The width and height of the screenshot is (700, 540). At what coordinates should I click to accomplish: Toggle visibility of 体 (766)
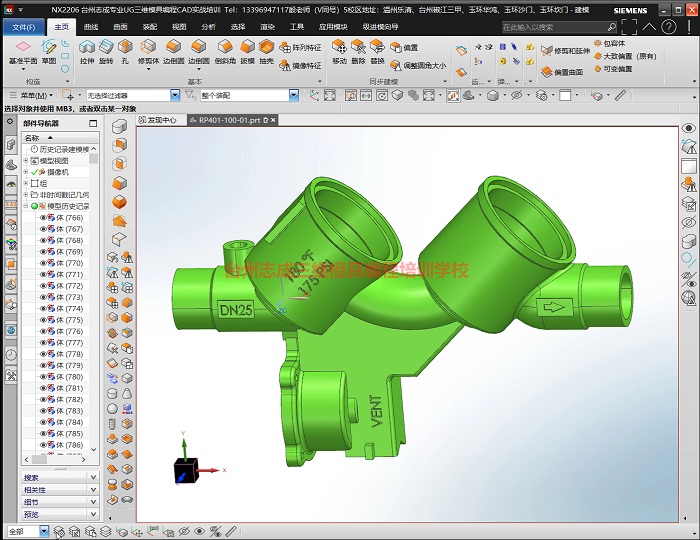pos(43,217)
